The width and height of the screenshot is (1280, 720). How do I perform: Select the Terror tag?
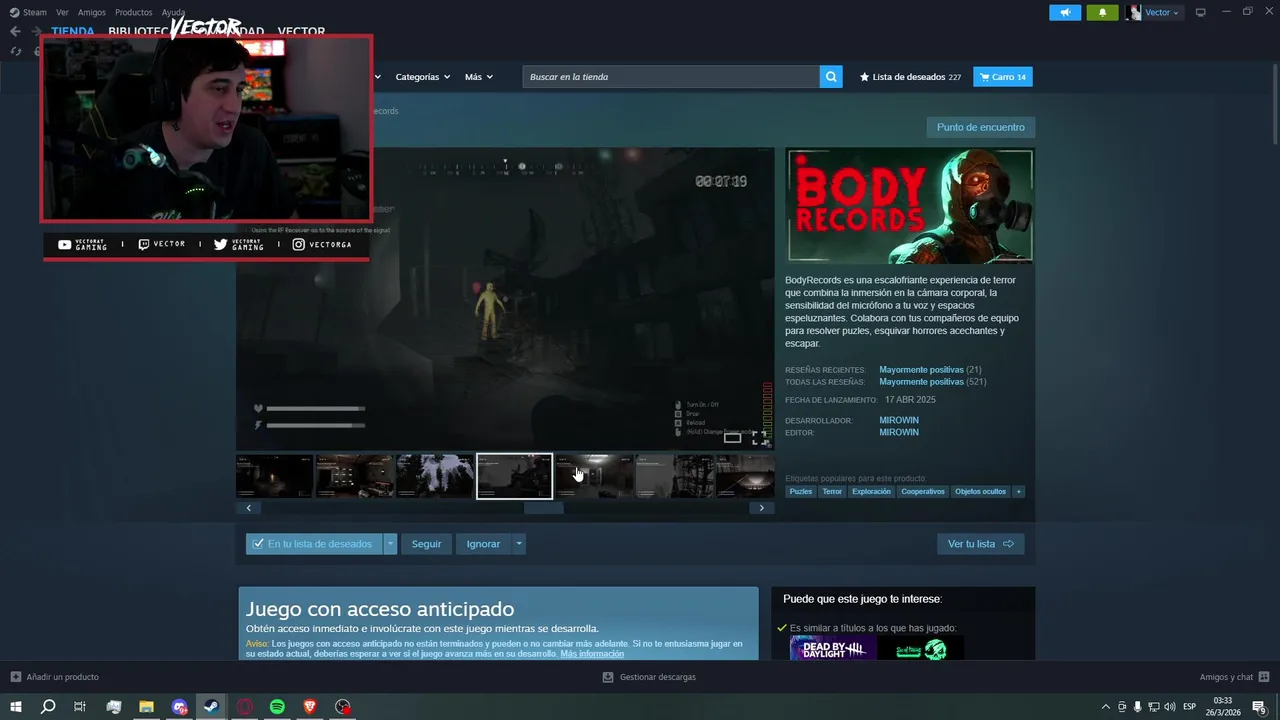832,492
